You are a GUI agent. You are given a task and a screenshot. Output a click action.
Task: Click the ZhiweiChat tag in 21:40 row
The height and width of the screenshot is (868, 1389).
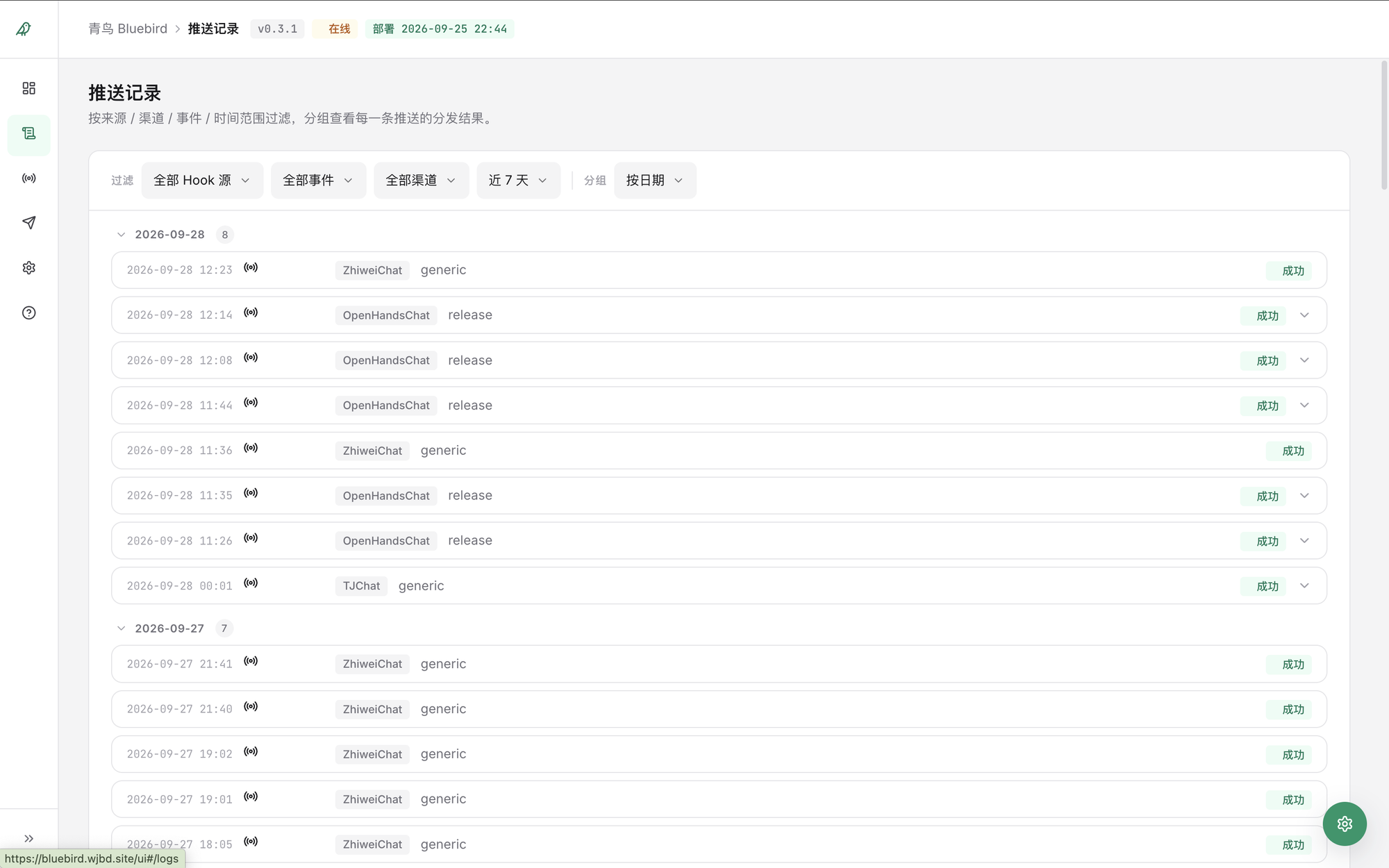tap(372, 709)
